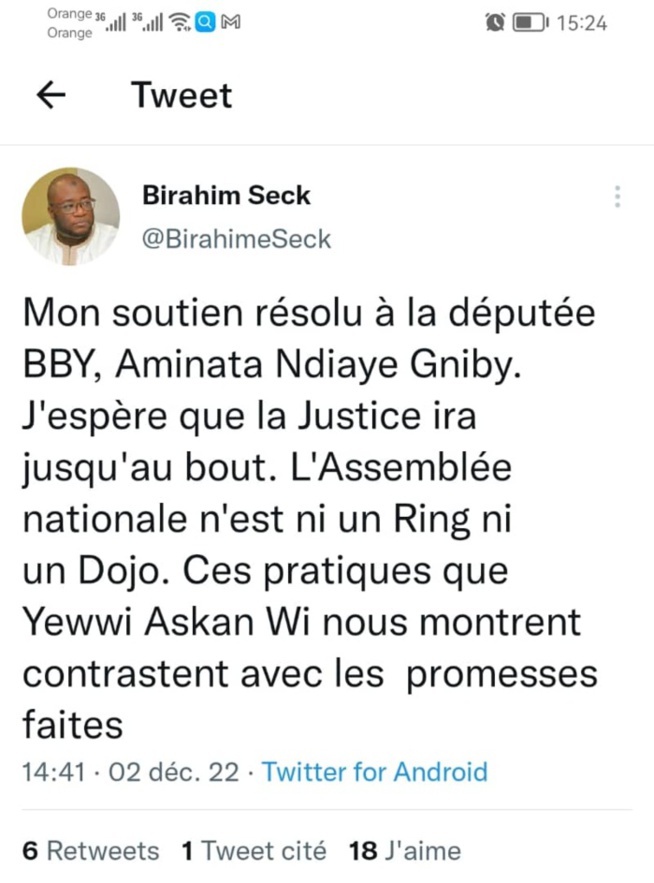
Task: Open the tweet options three-dot menu
Action: pyautogui.click(x=618, y=198)
